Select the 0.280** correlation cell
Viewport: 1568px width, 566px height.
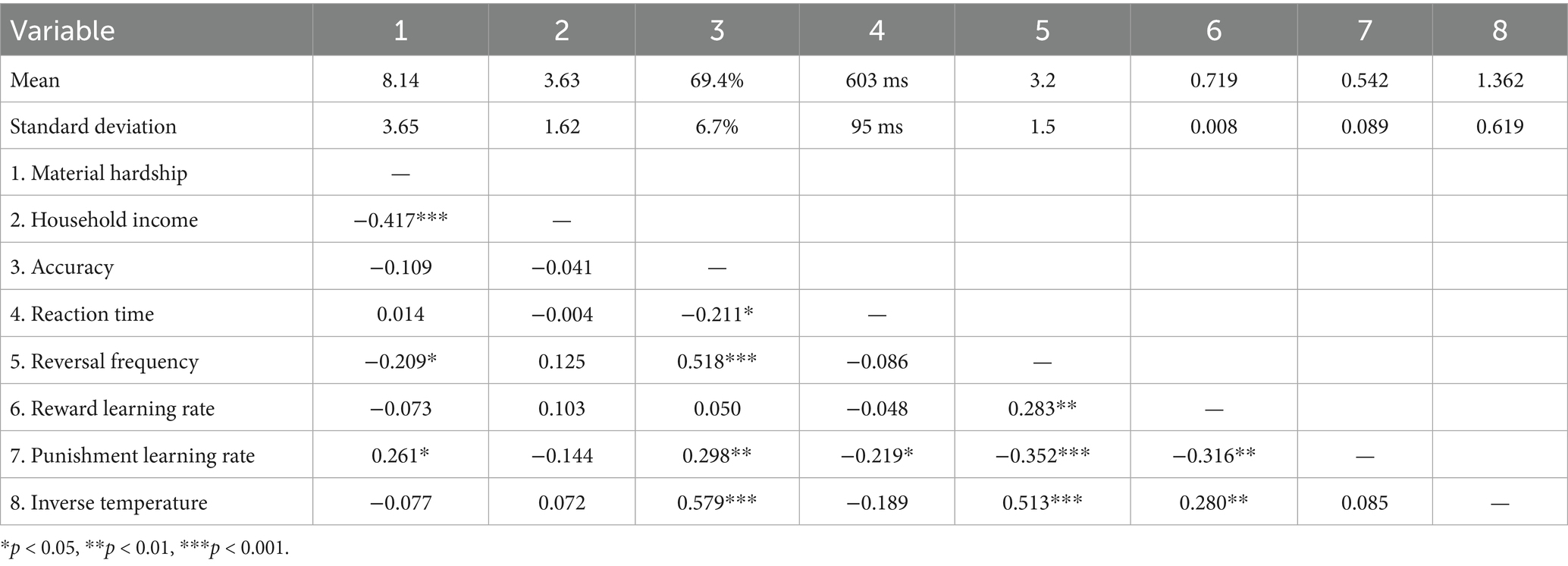(1213, 502)
